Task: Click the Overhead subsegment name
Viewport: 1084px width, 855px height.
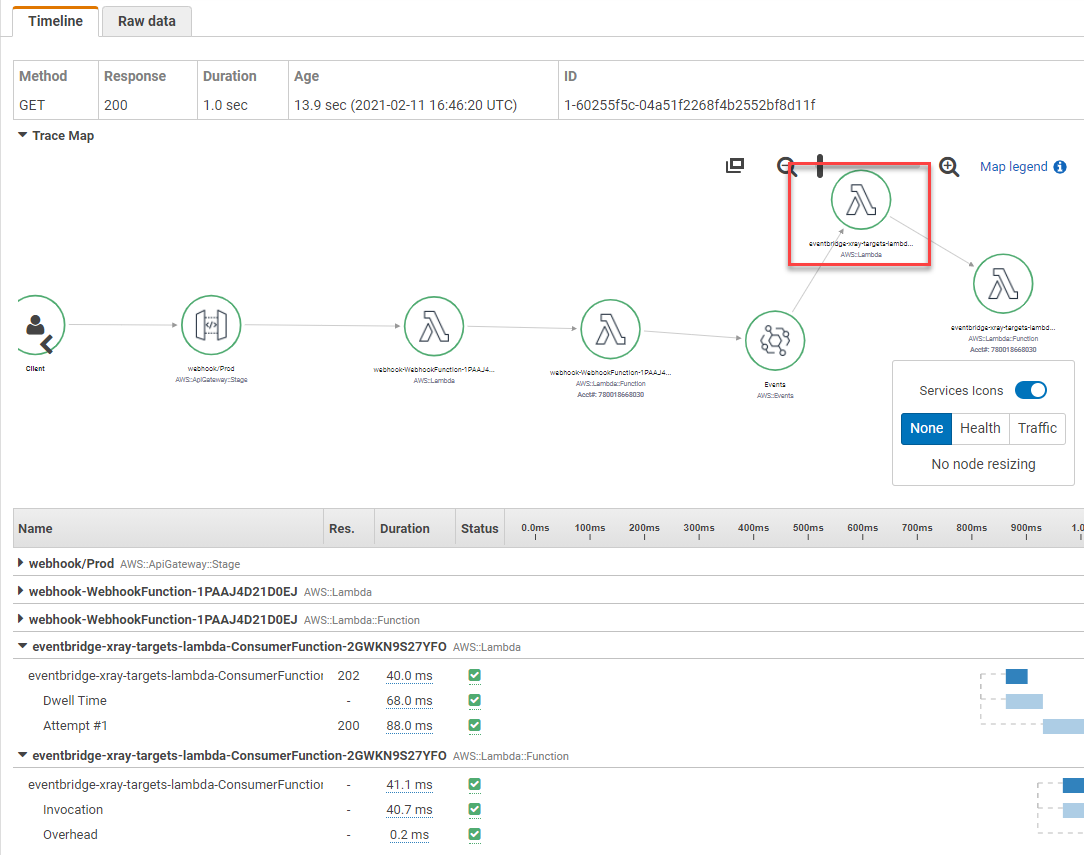Action: click(x=70, y=835)
